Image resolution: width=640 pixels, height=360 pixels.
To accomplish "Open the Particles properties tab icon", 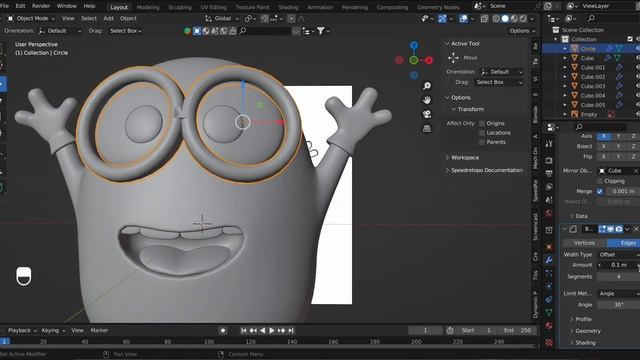I will [x=549, y=273].
